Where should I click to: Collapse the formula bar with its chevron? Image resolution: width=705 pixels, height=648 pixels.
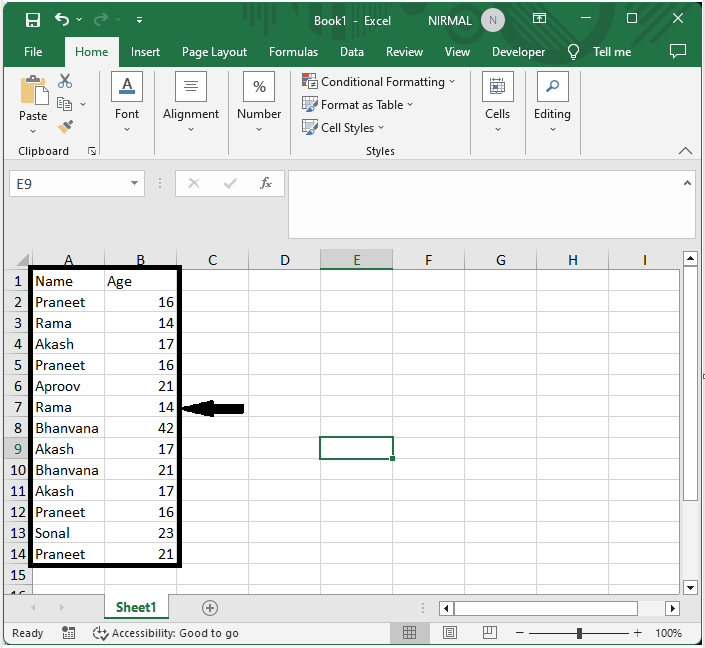point(687,183)
